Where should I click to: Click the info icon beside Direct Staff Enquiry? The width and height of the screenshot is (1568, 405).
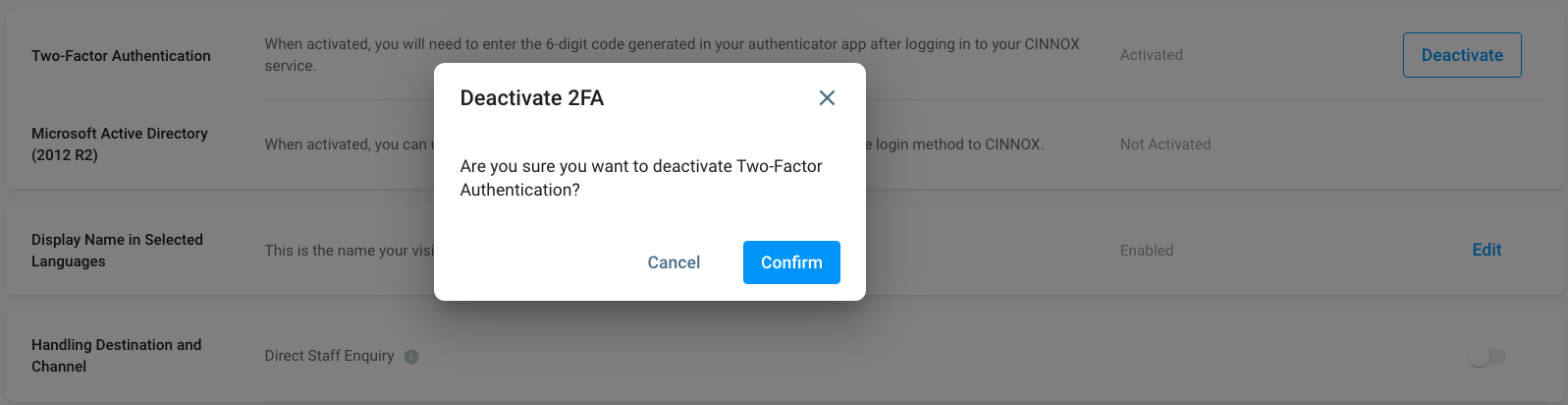[x=411, y=357]
